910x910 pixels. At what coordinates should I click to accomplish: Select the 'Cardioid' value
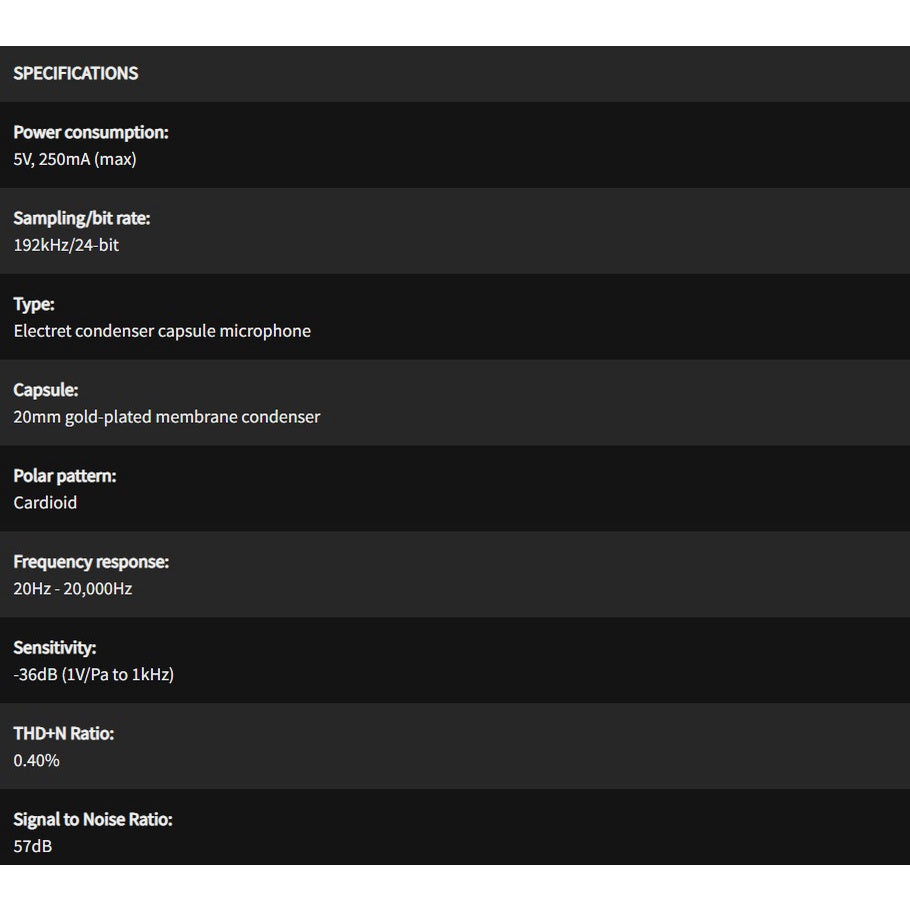45,503
